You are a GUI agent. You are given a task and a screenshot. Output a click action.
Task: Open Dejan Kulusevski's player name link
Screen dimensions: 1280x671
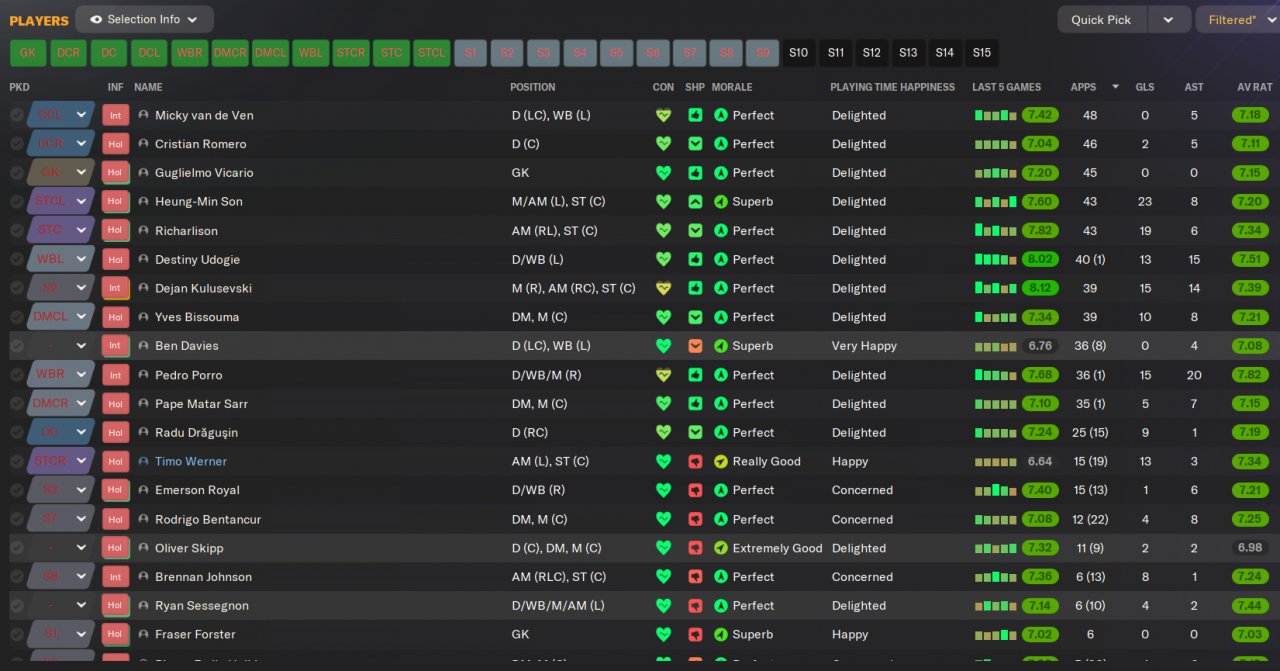click(x=203, y=288)
